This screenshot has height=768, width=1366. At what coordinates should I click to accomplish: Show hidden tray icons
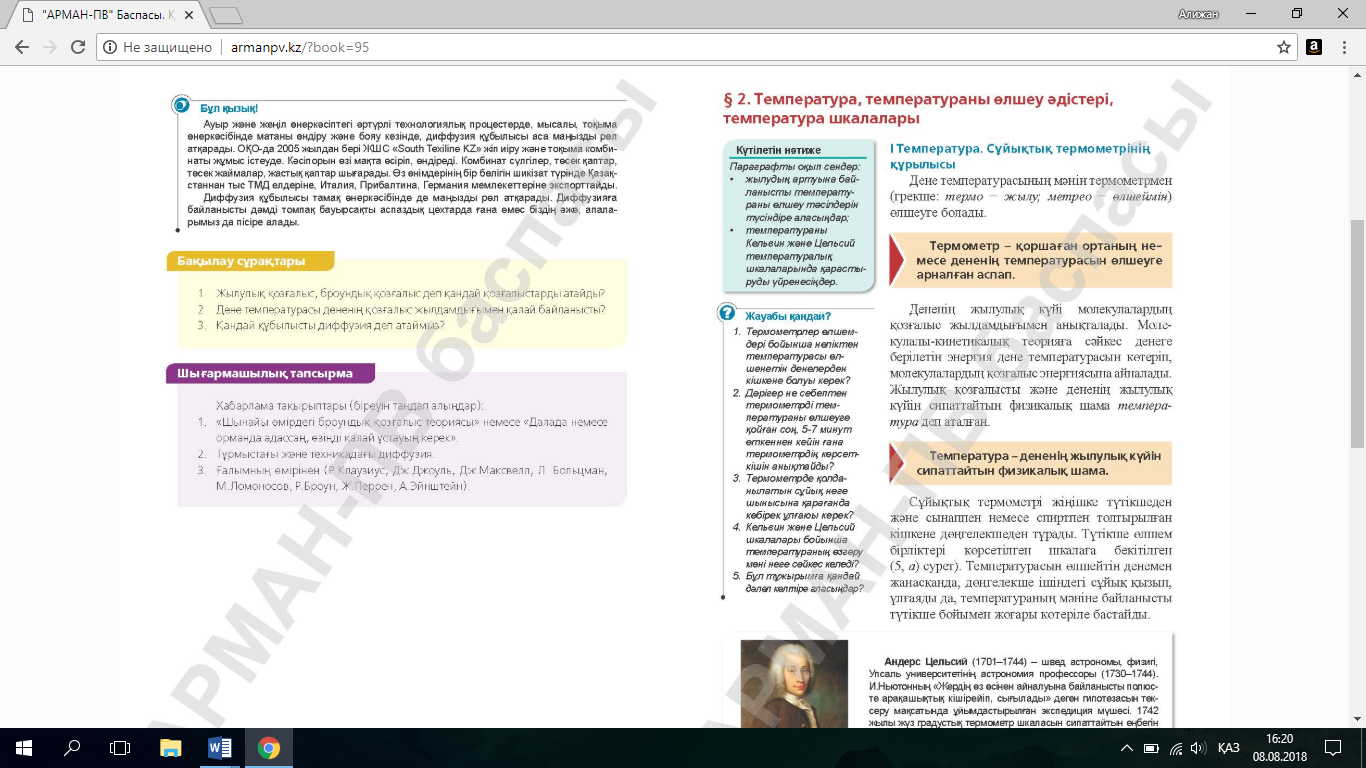[x=1127, y=747]
